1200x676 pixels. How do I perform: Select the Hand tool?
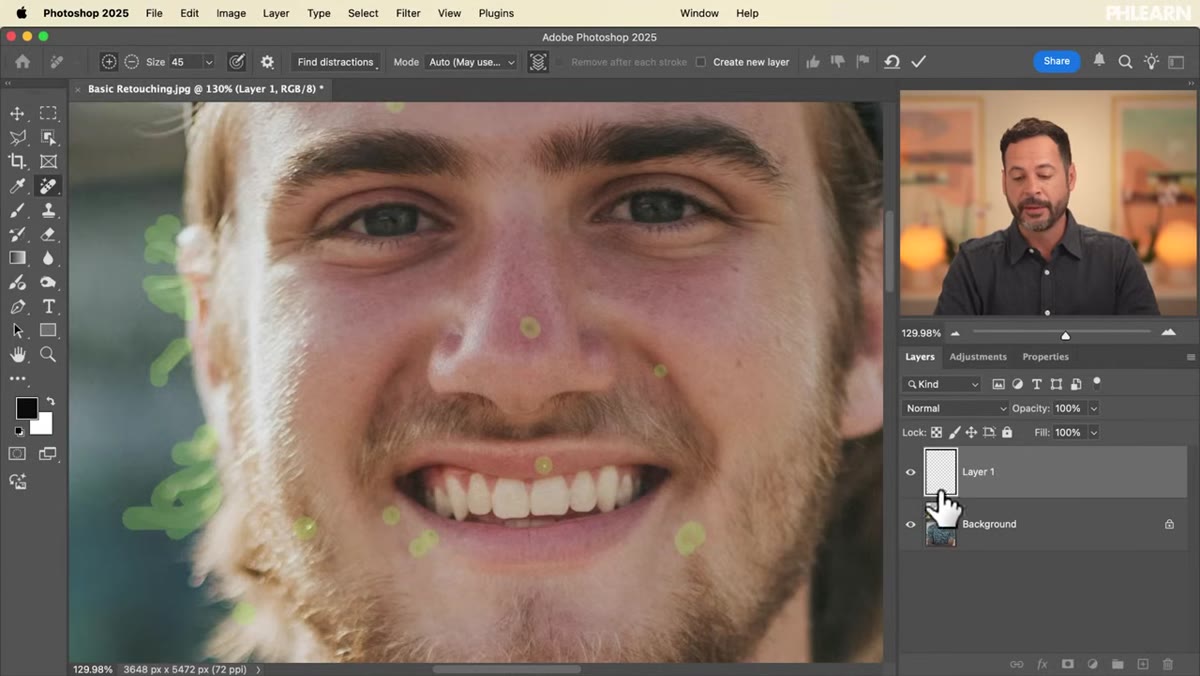(17, 355)
